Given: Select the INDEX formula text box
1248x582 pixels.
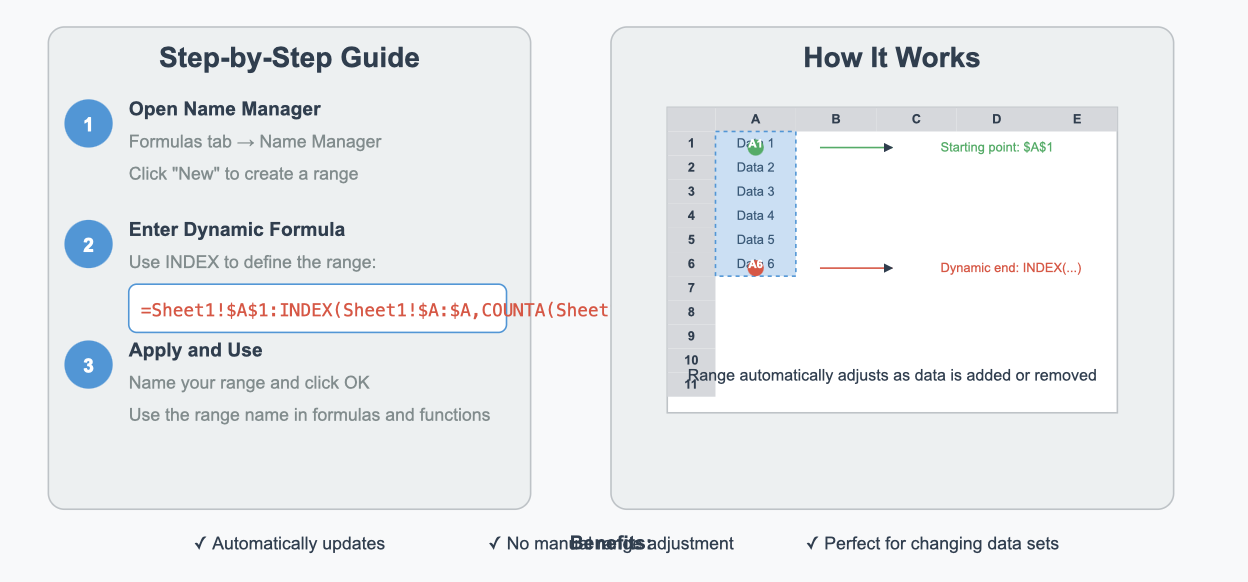Looking at the screenshot, I should pyautogui.click(x=318, y=309).
